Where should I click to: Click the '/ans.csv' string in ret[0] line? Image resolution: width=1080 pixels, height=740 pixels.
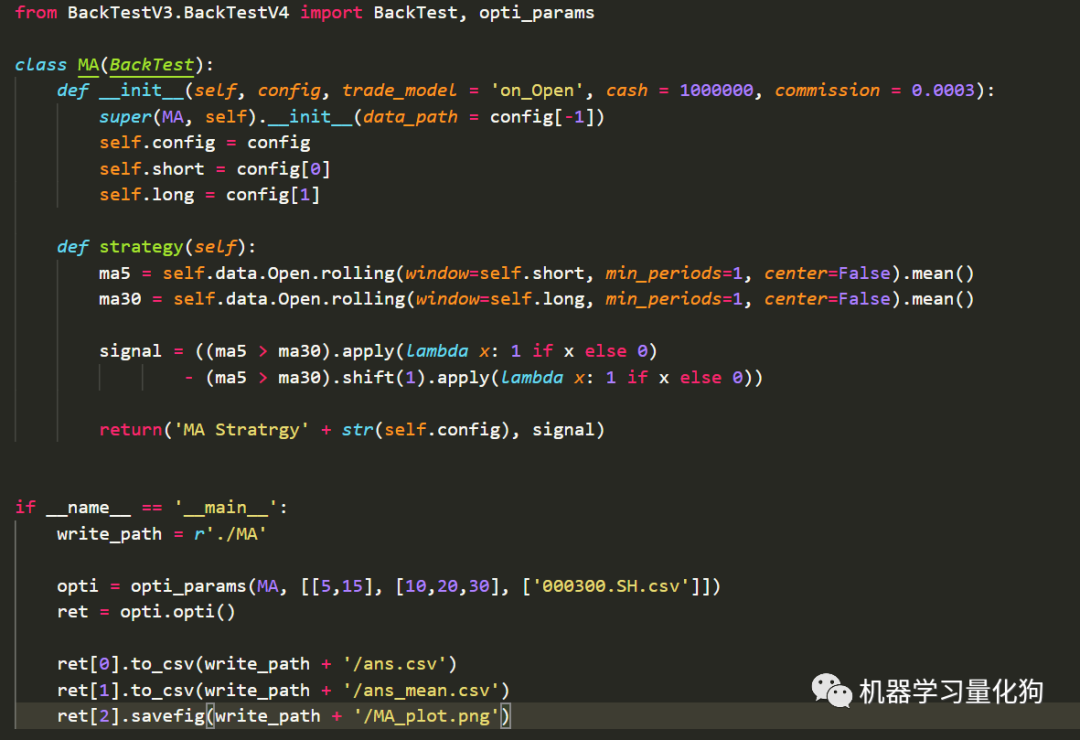point(395,664)
